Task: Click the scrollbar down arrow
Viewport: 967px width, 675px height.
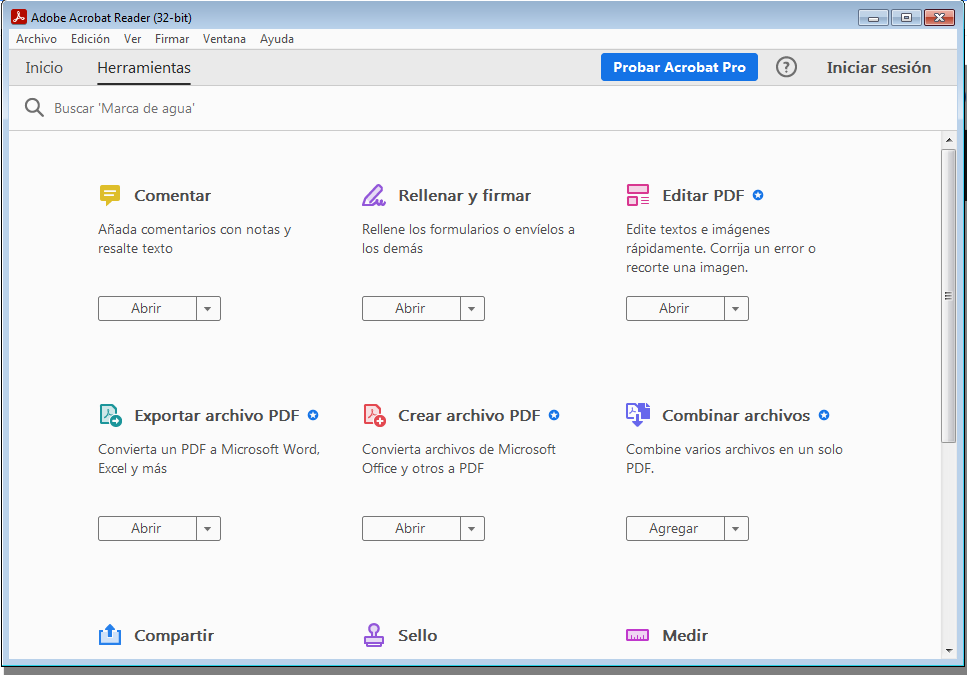Action: tap(948, 650)
